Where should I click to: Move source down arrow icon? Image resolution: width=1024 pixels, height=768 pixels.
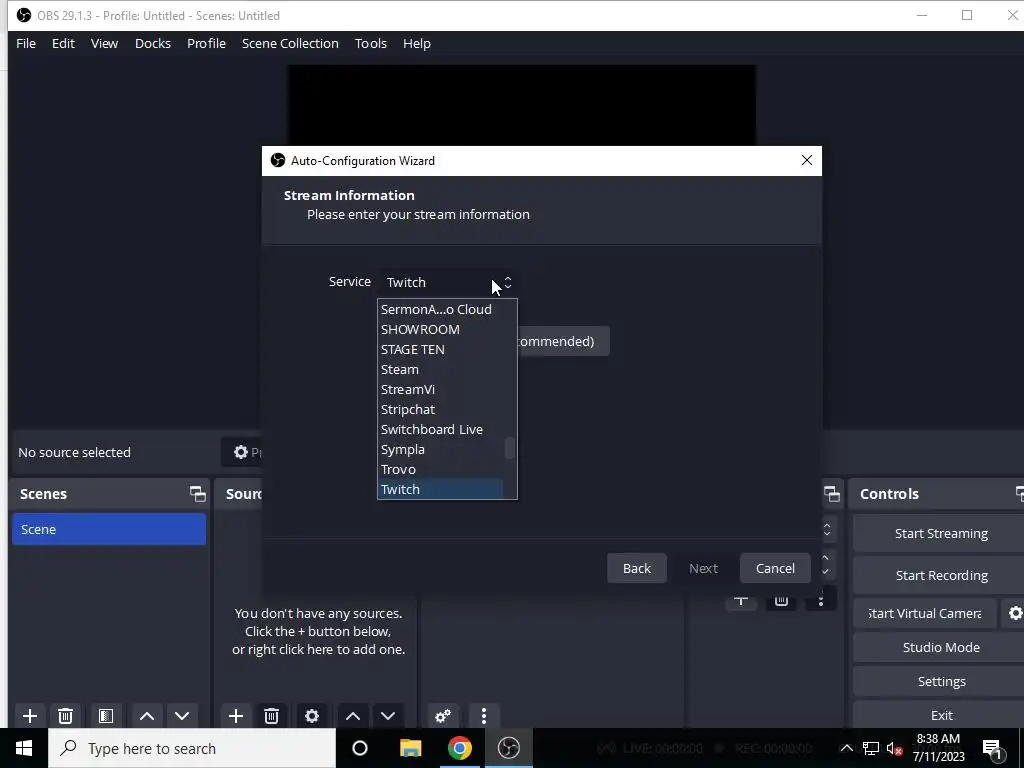point(388,716)
